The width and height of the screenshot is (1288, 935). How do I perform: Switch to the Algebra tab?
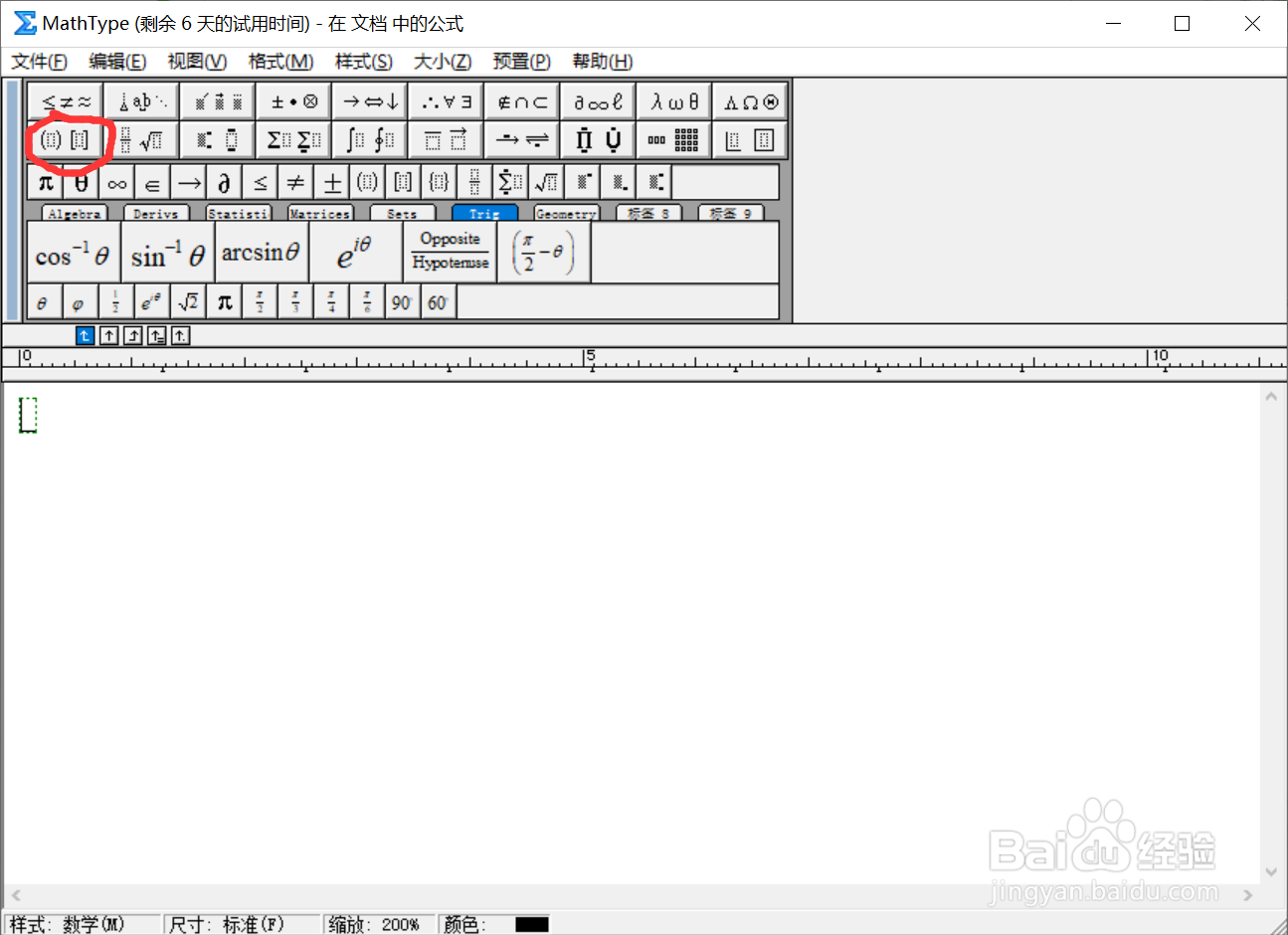[75, 213]
